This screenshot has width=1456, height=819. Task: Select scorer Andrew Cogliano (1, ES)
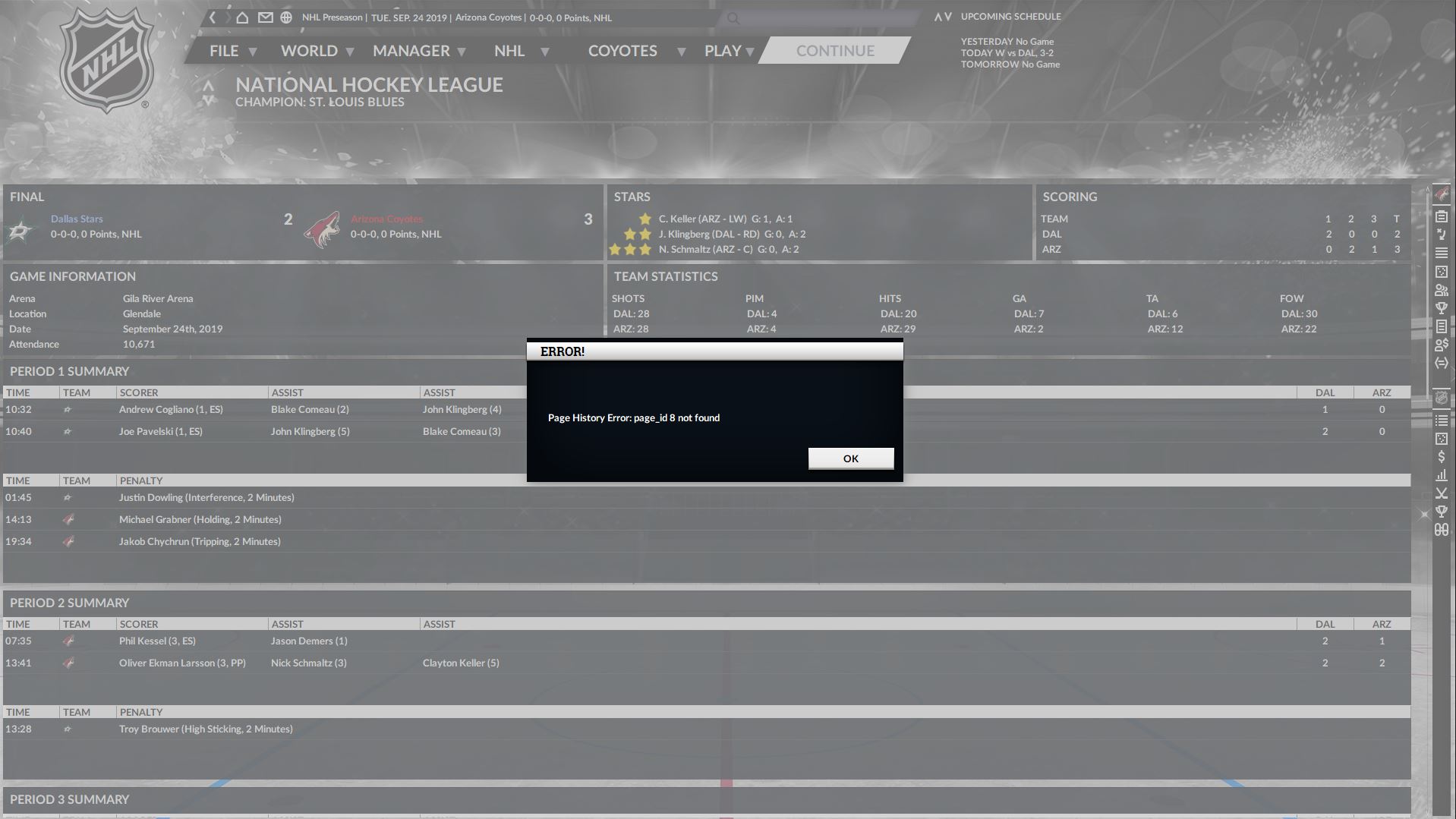coord(171,409)
